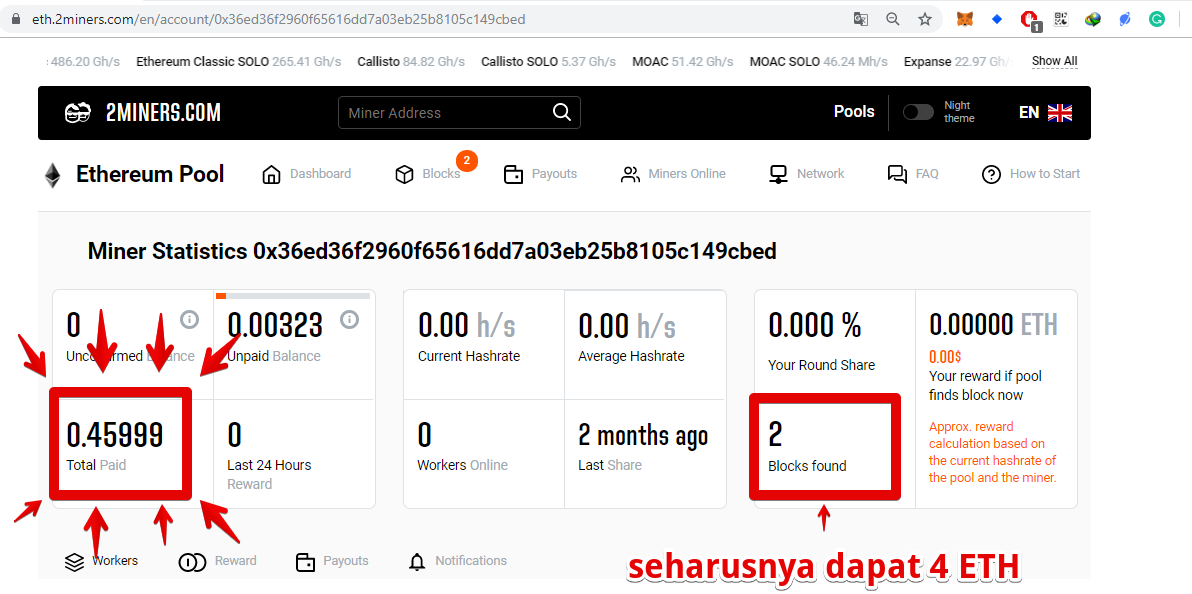Open the MetaMask fox extension

tap(964, 19)
